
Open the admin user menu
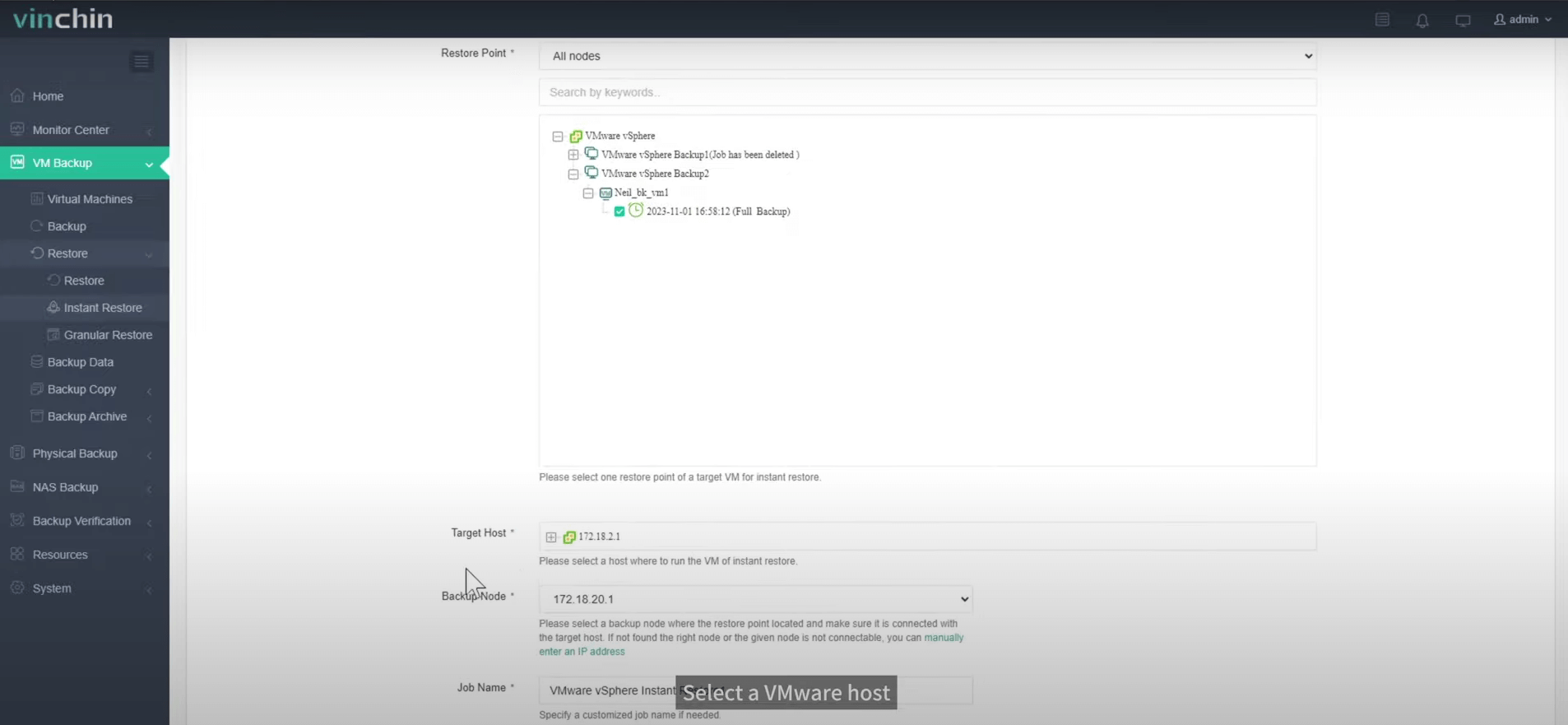pos(1523,19)
